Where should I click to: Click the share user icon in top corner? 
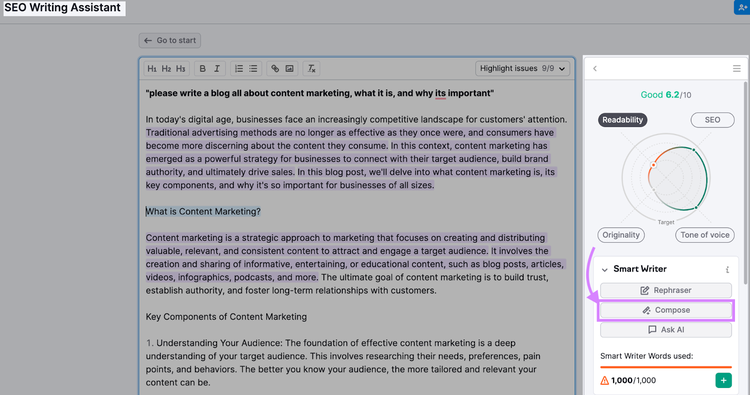coord(742,7)
